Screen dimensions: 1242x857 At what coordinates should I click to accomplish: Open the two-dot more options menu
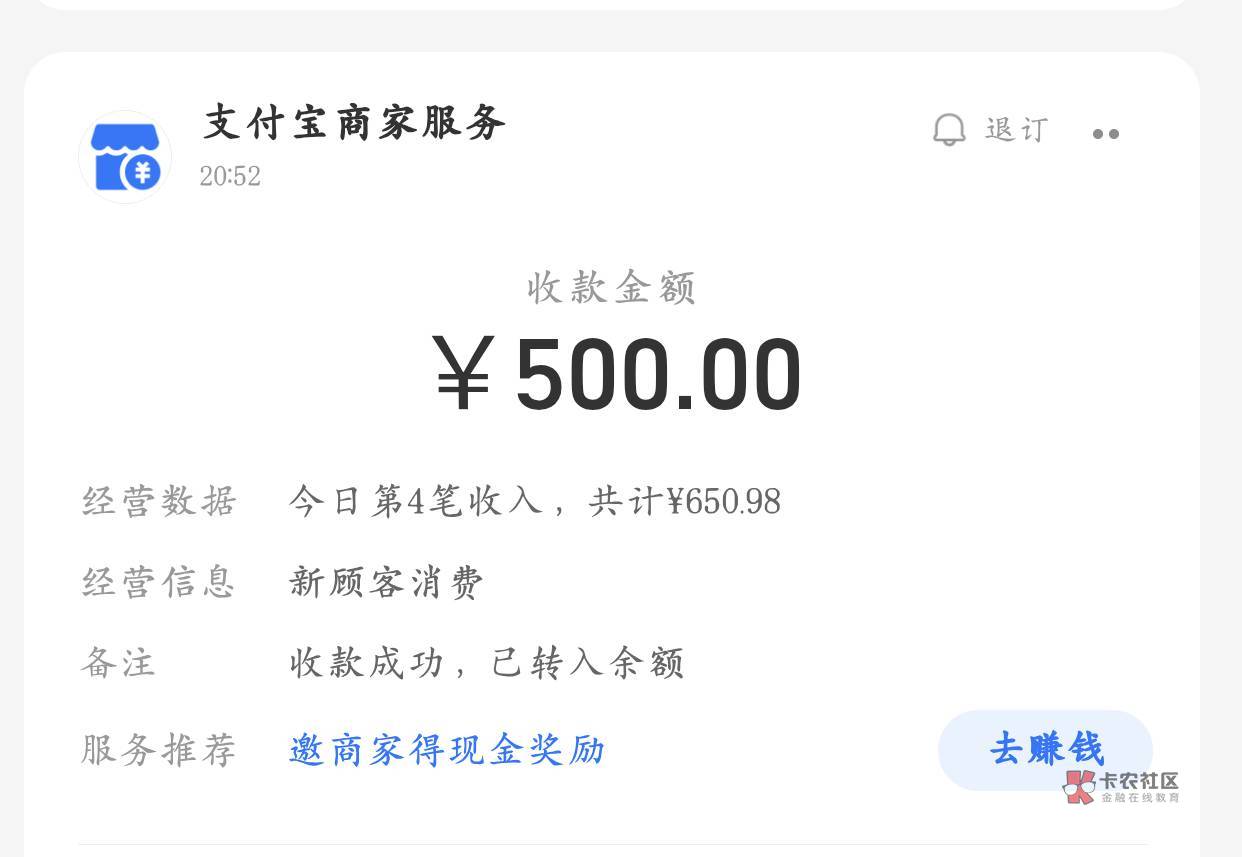1105,134
